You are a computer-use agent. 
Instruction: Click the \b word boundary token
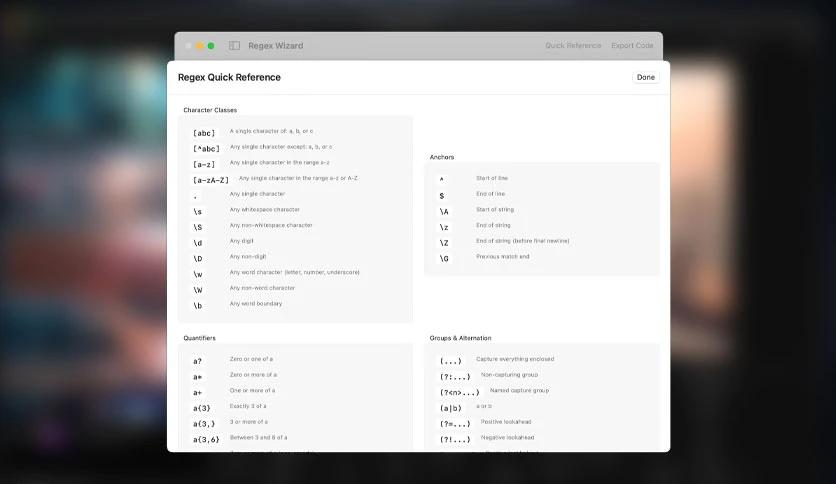click(198, 306)
